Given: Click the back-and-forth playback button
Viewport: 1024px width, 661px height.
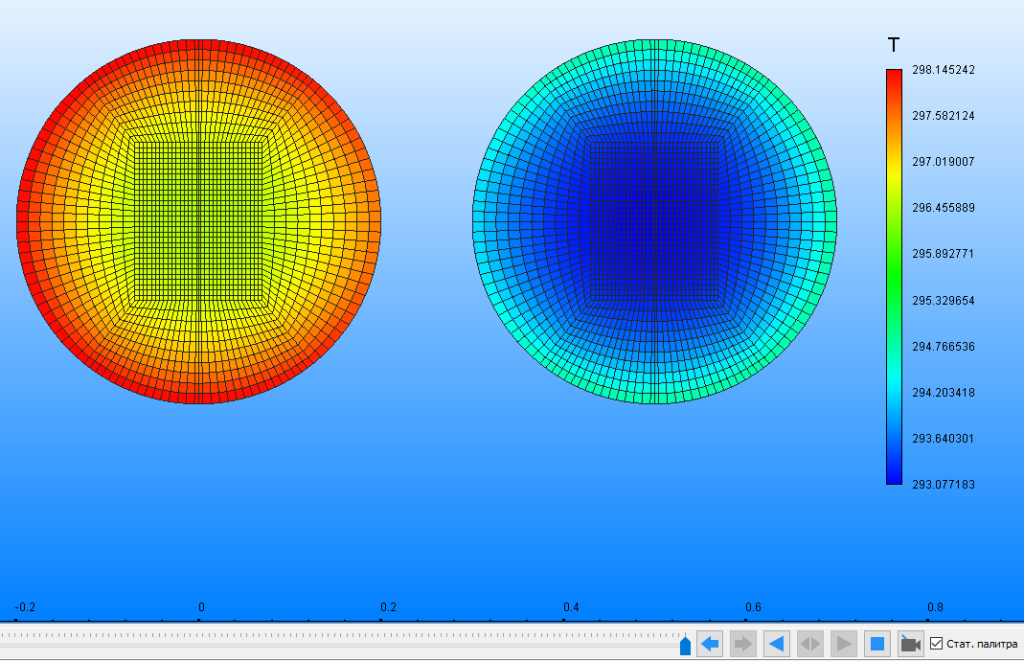Looking at the screenshot, I should pos(810,643).
